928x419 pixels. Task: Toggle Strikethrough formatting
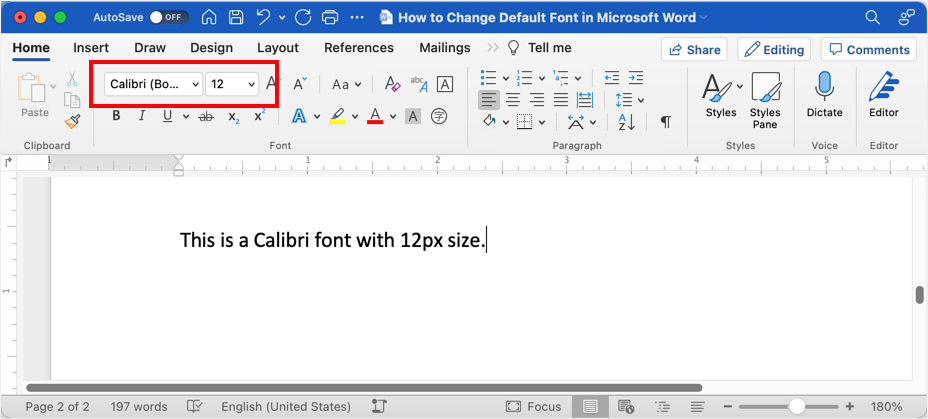(206, 117)
